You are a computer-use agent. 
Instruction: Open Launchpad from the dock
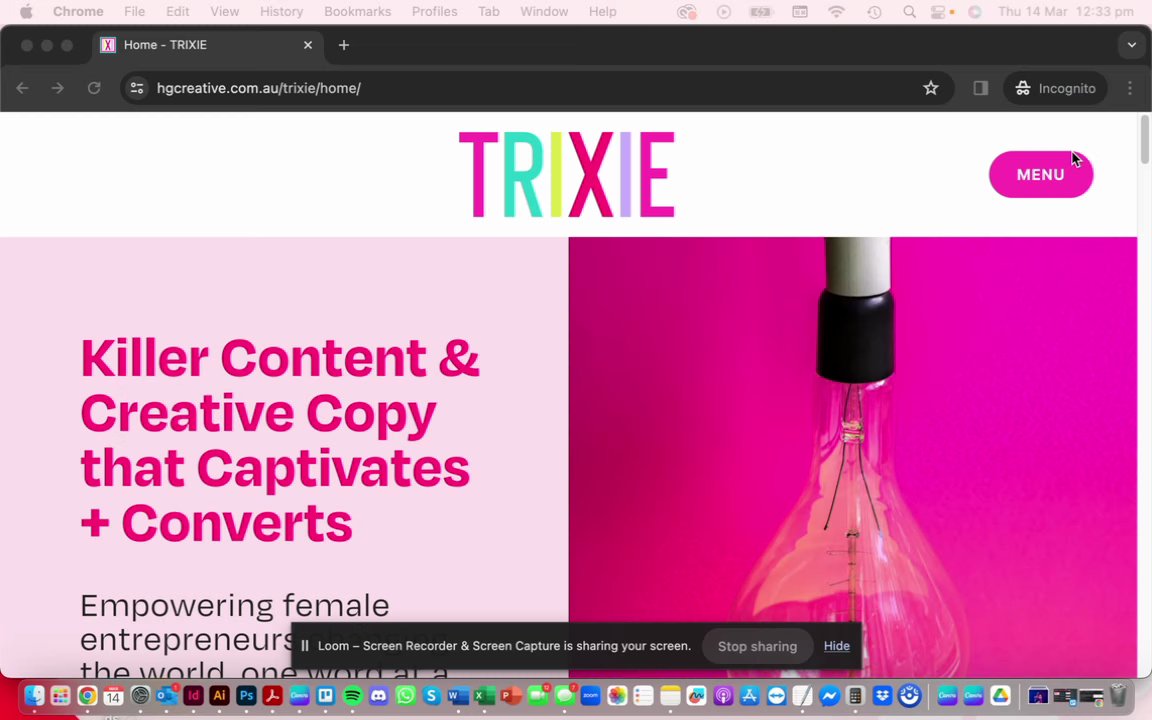coord(60,695)
